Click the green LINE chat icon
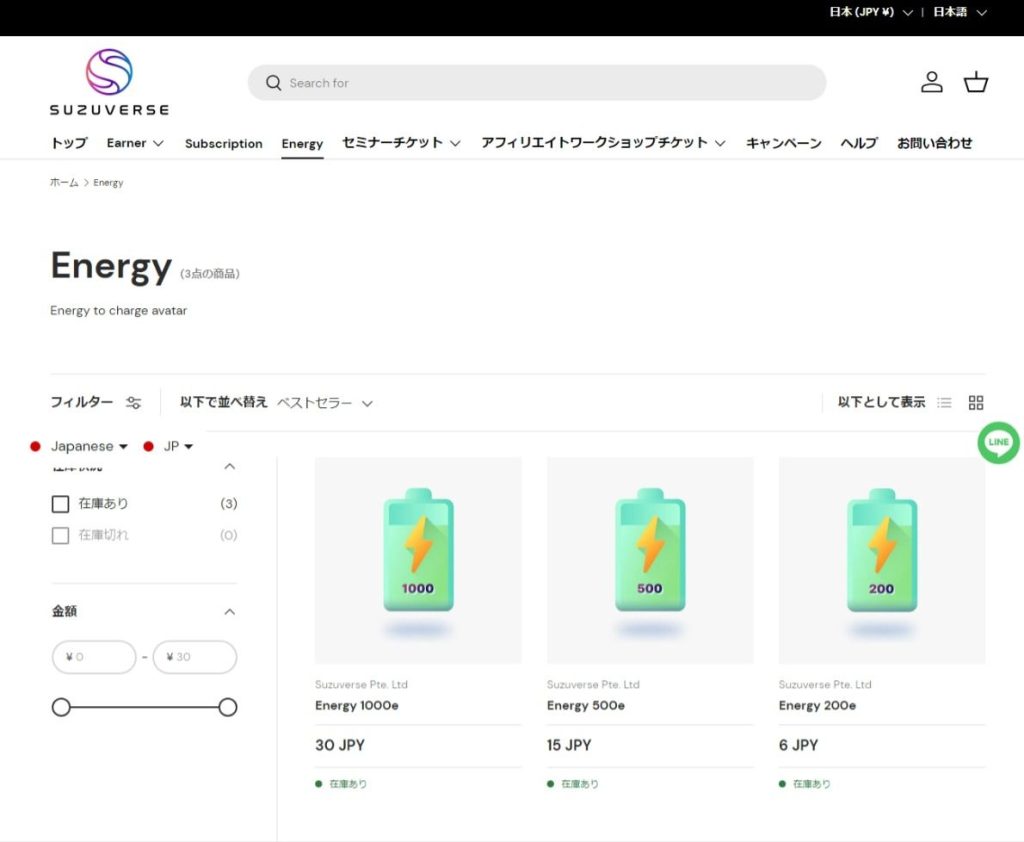The height and width of the screenshot is (842, 1024). pyautogui.click(x=998, y=442)
